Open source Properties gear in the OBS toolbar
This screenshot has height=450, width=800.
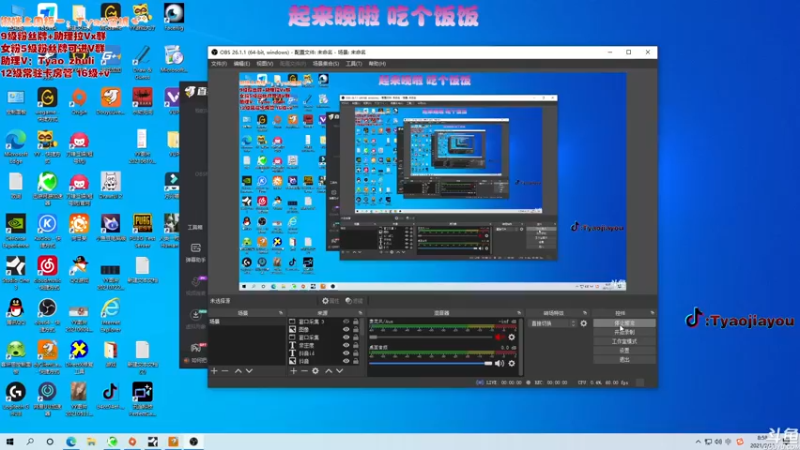330,301
